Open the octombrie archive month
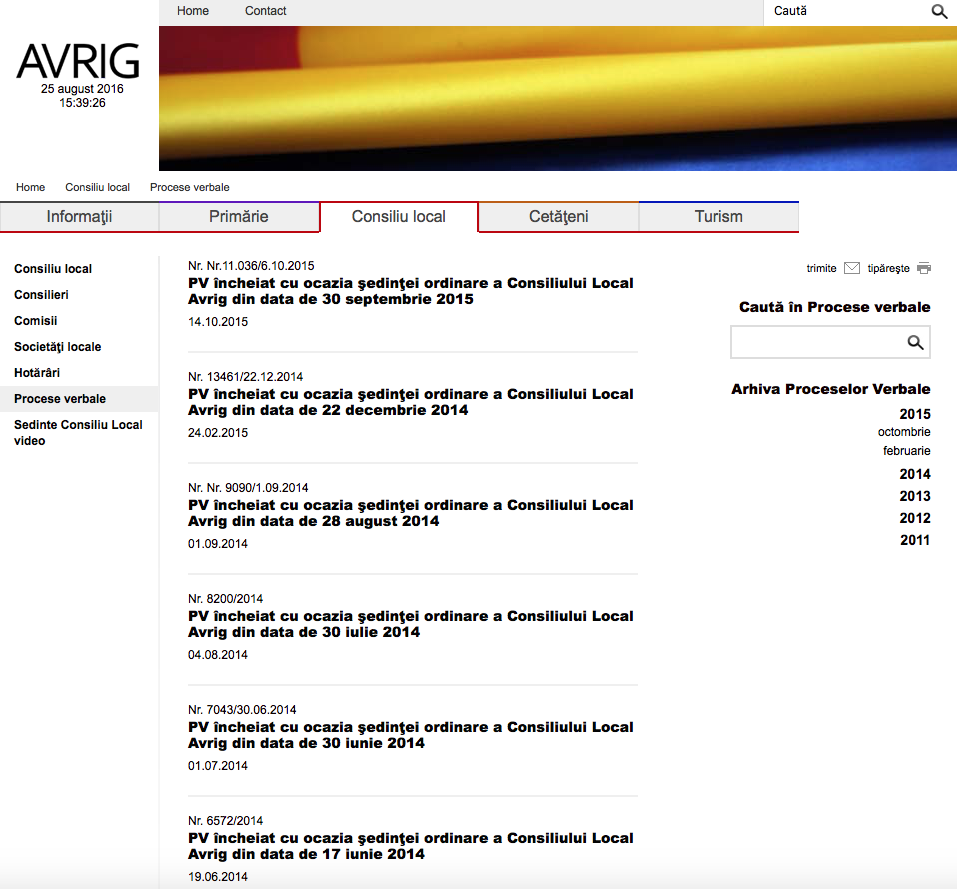Viewport: 957px width, 889px height. tap(905, 432)
